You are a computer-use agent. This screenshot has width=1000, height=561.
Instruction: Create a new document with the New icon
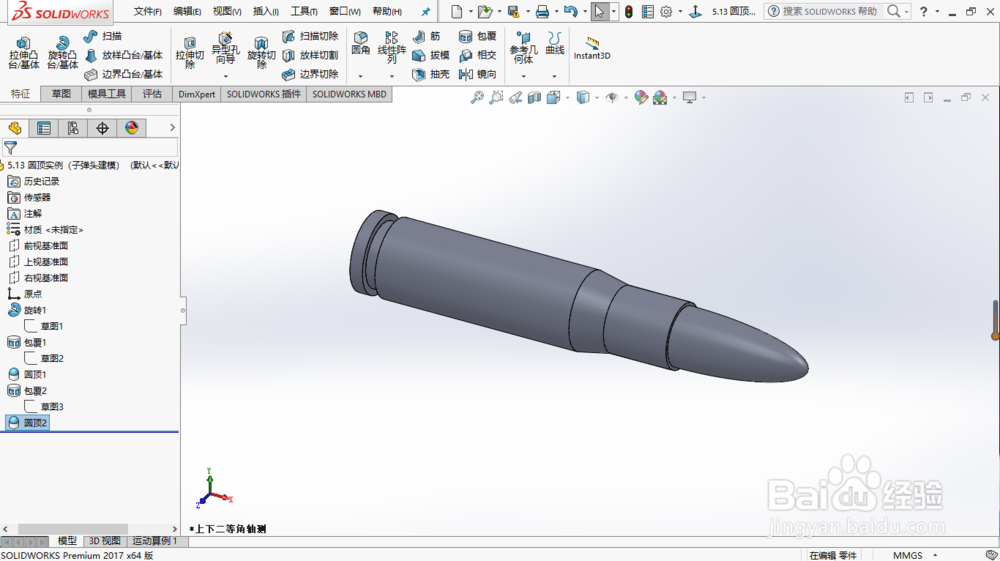pyautogui.click(x=457, y=11)
